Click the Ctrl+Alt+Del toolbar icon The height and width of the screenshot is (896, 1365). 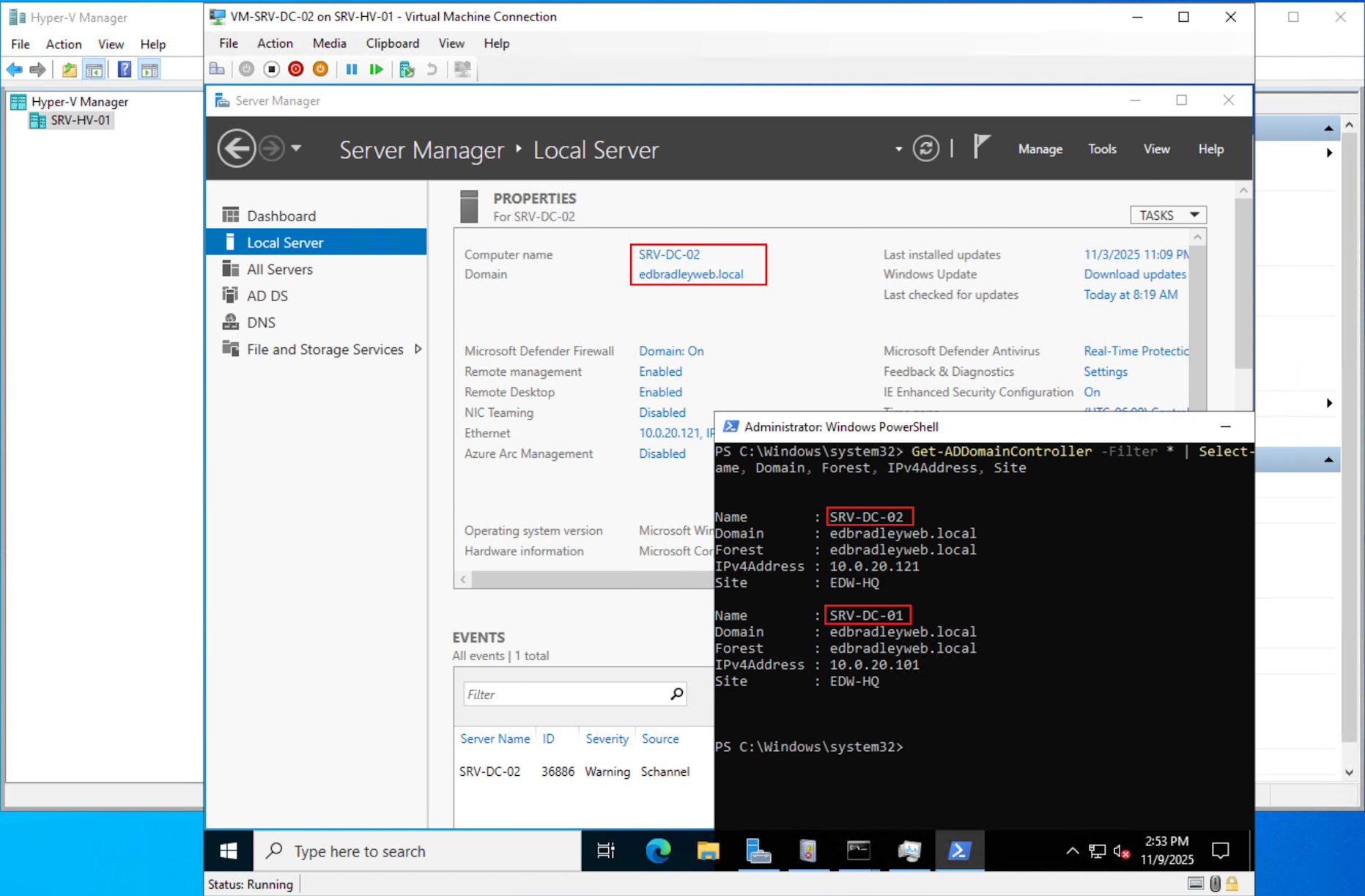[217, 69]
